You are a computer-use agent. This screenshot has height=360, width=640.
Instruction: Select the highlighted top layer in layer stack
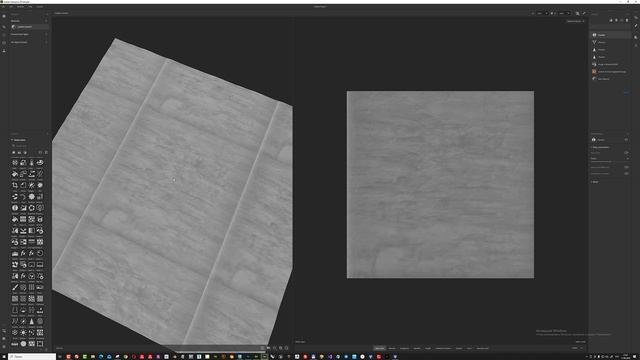pyautogui.click(x=610, y=35)
